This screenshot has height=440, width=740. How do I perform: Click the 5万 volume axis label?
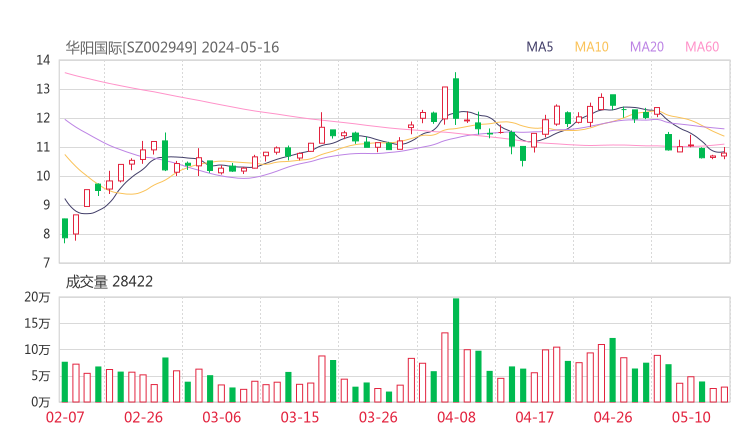pos(41,376)
